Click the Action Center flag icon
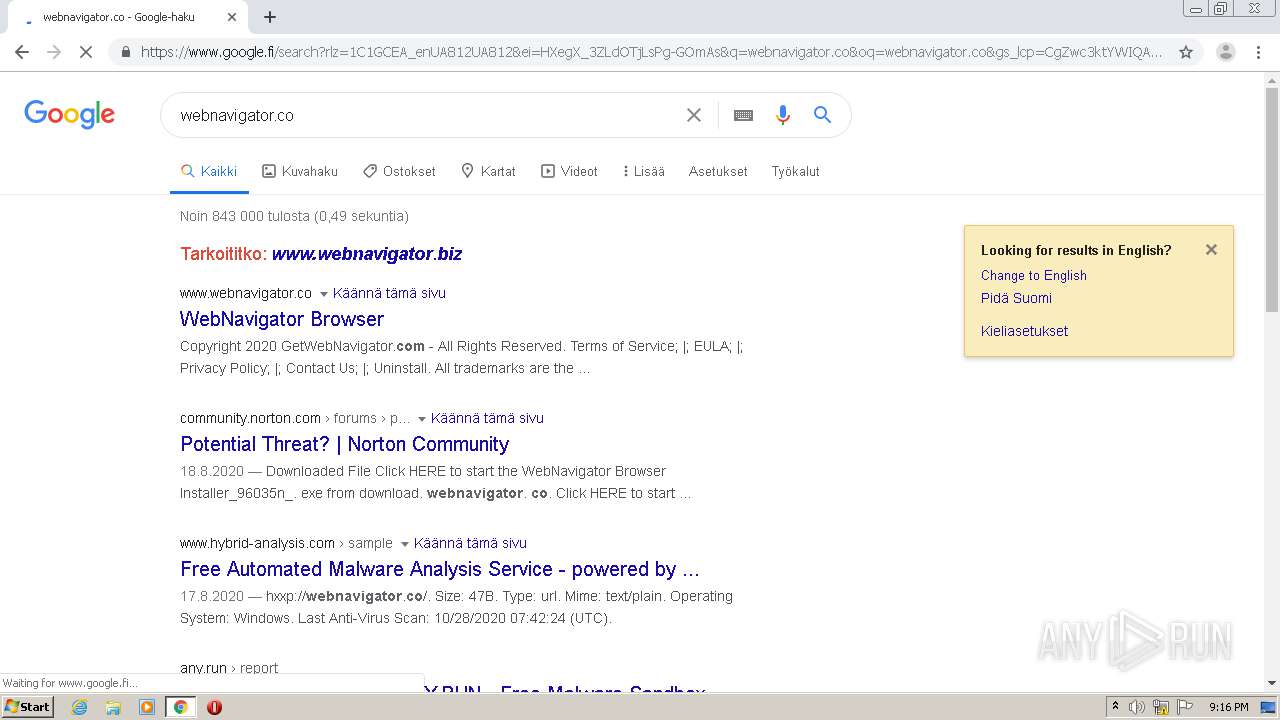The image size is (1280, 720). point(1185,707)
